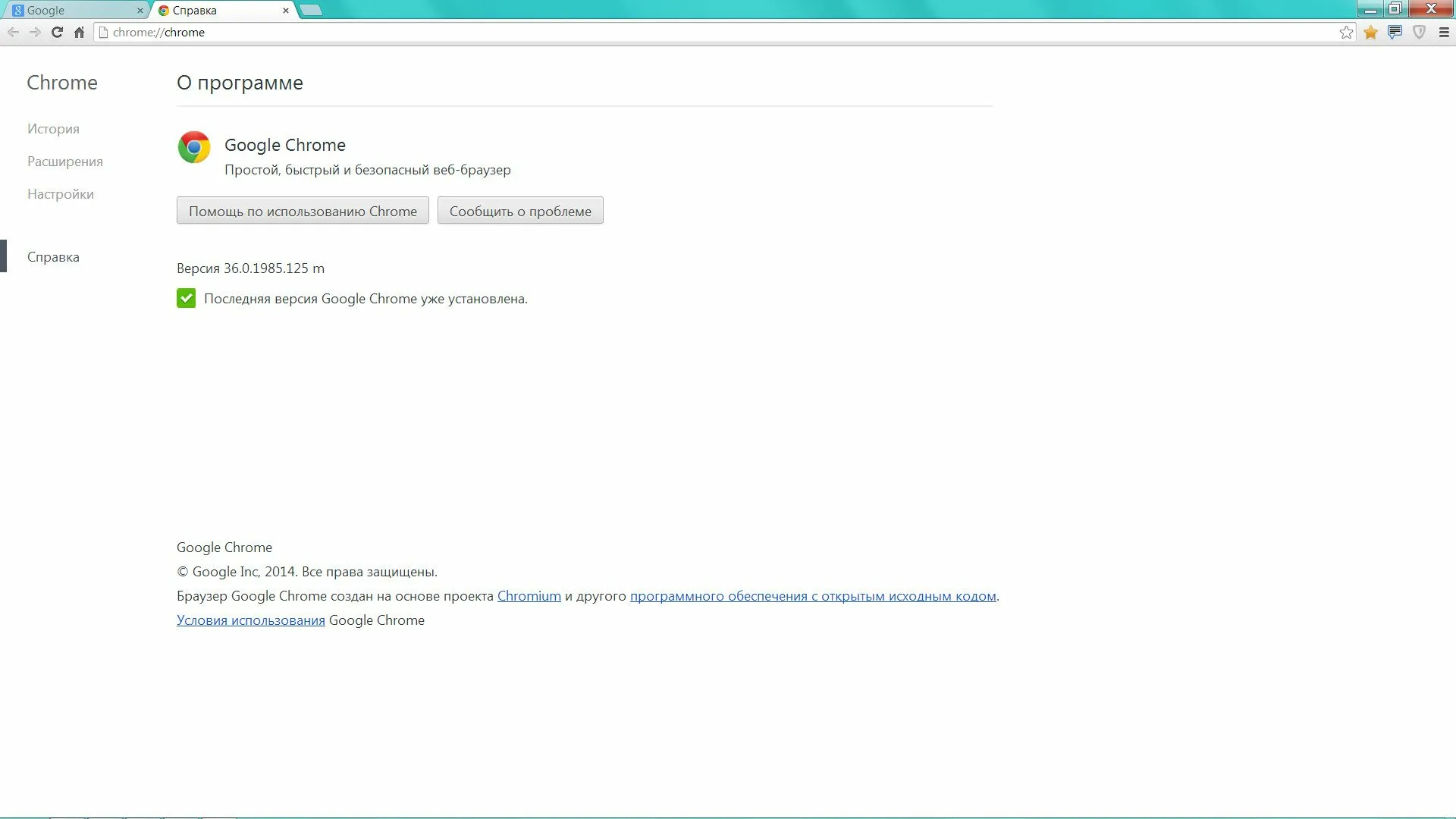1456x819 pixels.
Task: Click the gray shield extension icon
Action: tap(1419, 32)
